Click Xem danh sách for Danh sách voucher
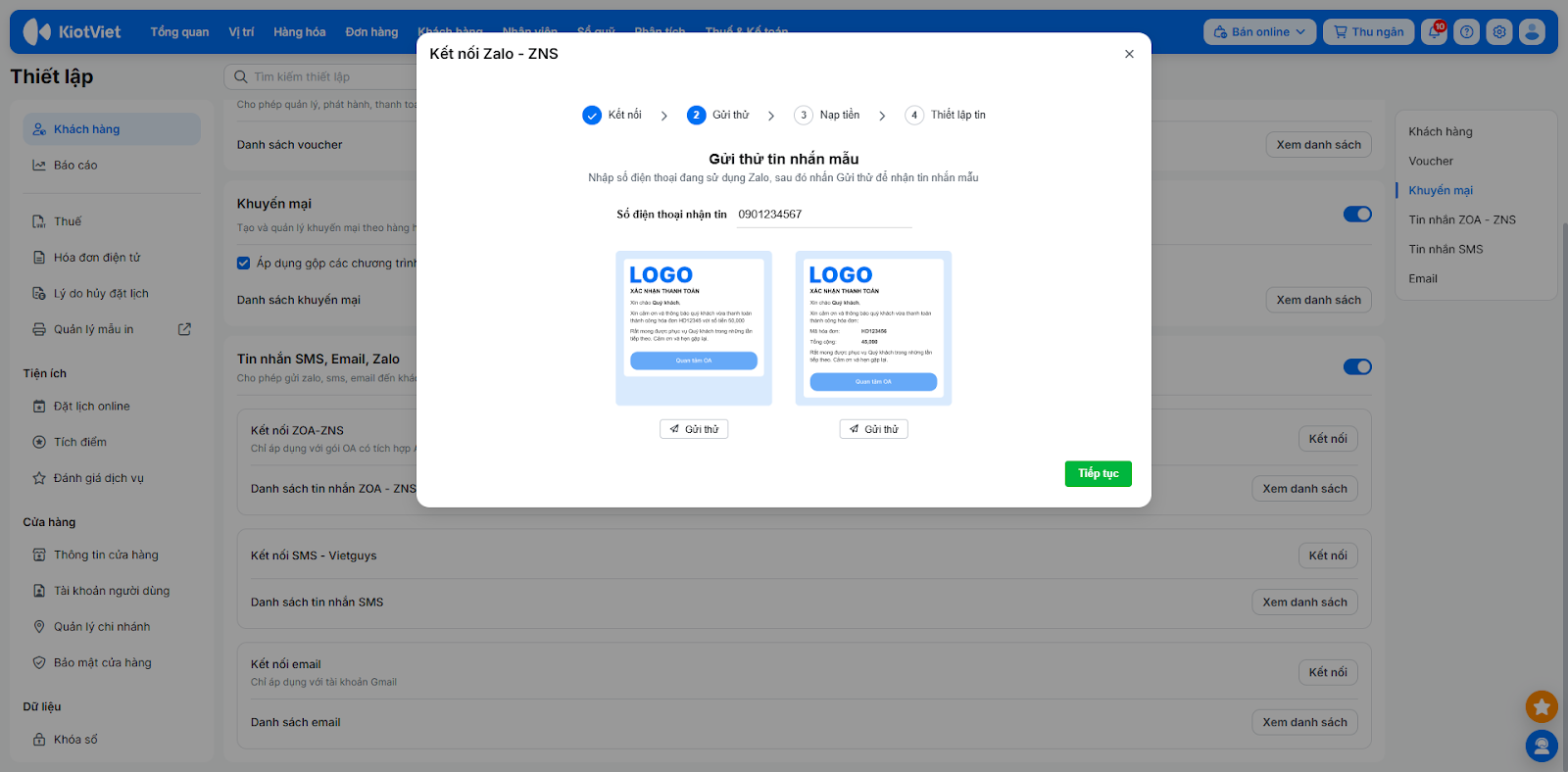This screenshot has height=772, width=1568. pyautogui.click(x=1318, y=145)
